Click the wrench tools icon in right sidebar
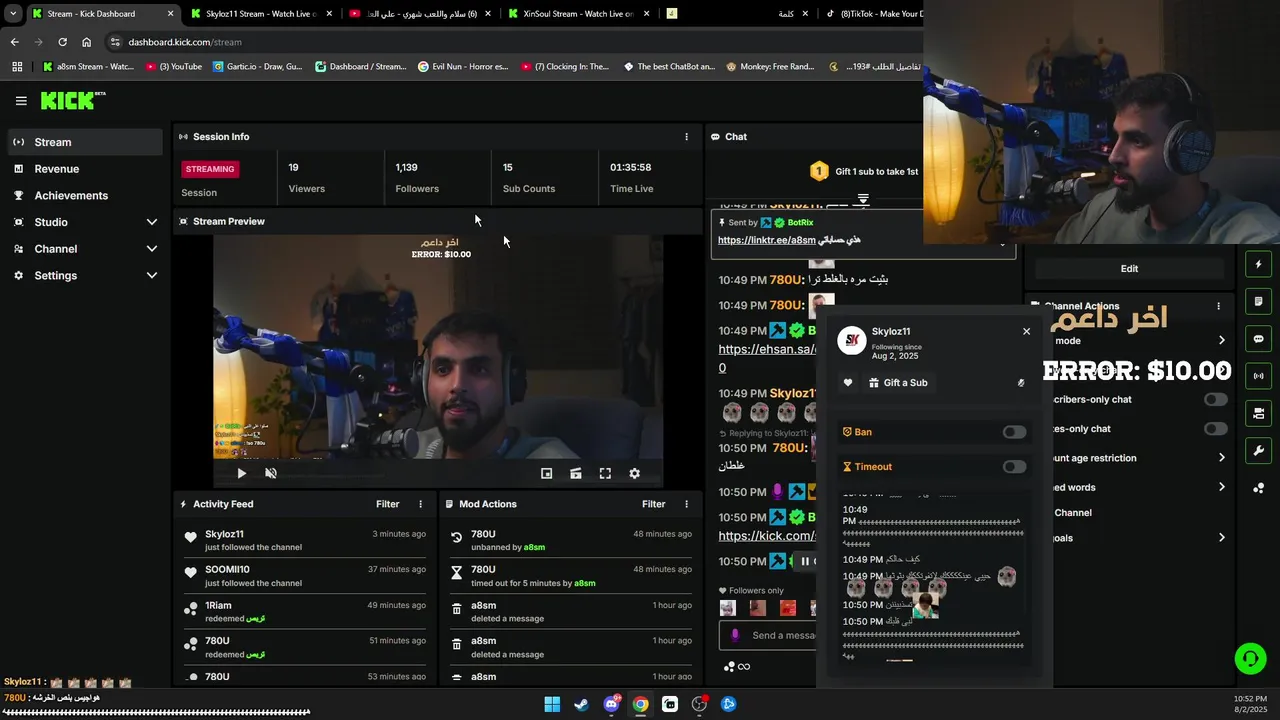Screen dimensions: 1280x720 pyautogui.click(x=1258, y=451)
